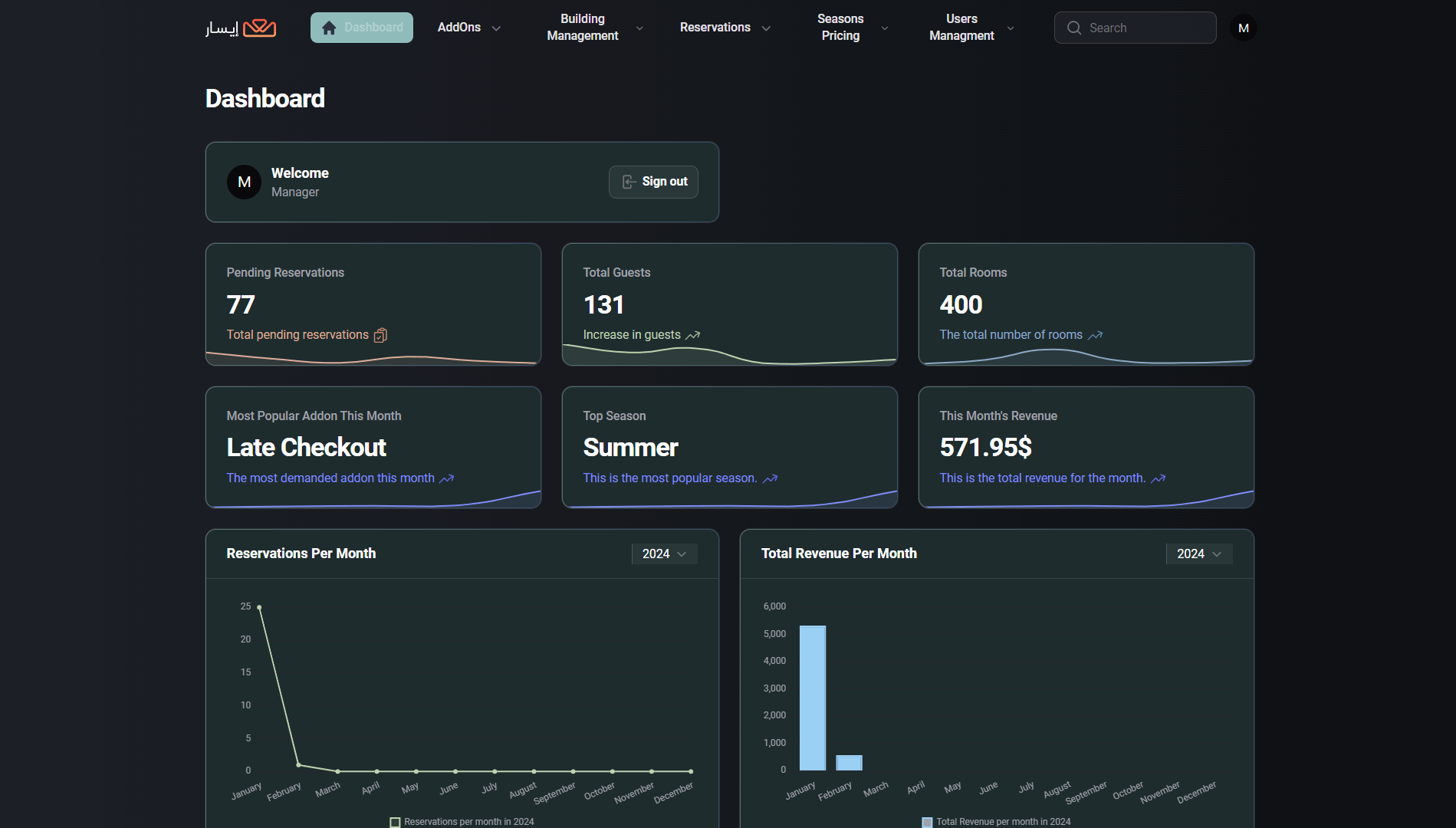This screenshot has height=828, width=1456.
Task: Click the Isar logo icon
Action: click(259, 28)
